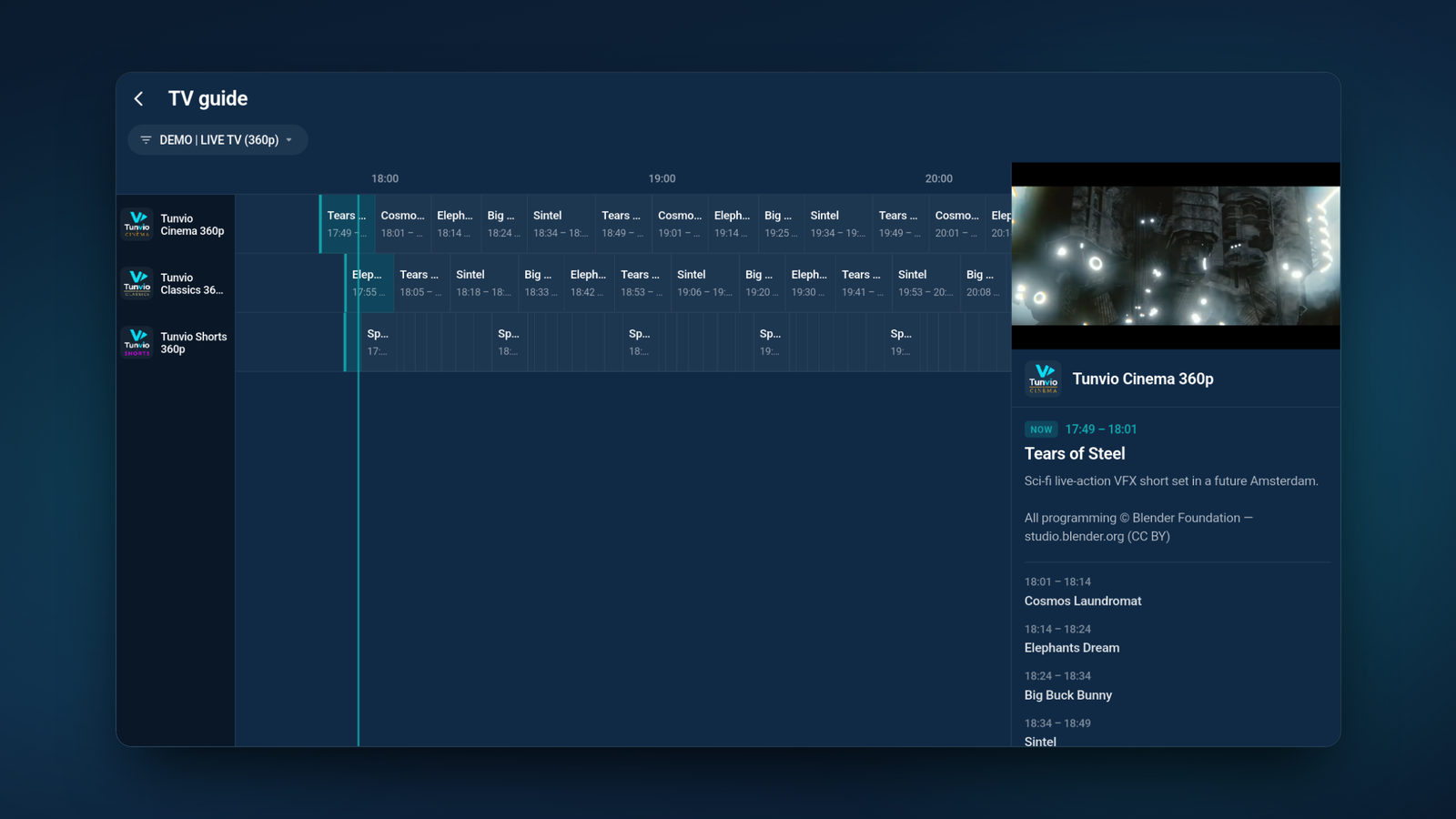Select the Big... program at 19:20 on Classics

(762, 283)
